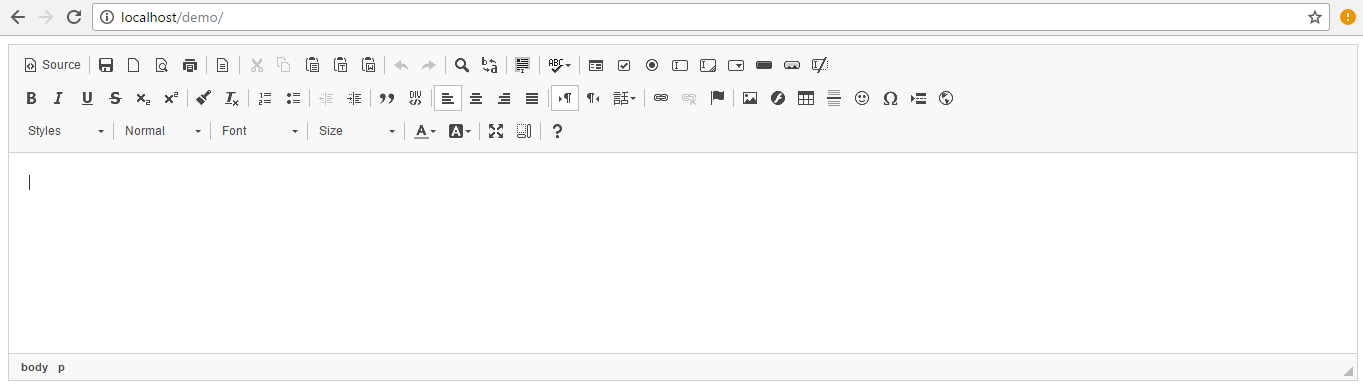Open the Spell Checker dropdown

pos(559,65)
